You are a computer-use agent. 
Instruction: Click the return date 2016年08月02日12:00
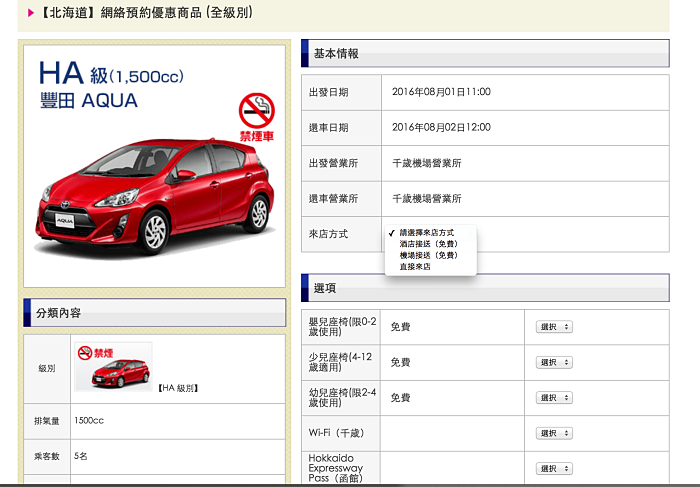tap(441, 128)
